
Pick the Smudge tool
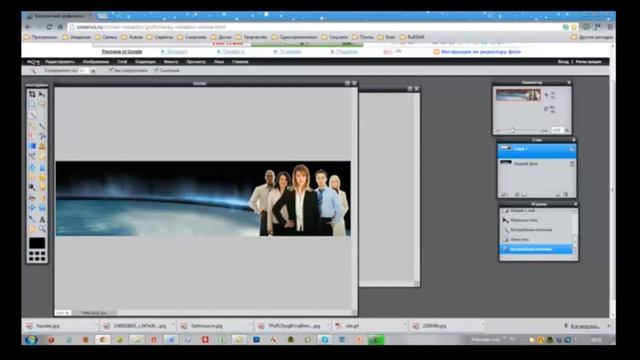coord(32,177)
